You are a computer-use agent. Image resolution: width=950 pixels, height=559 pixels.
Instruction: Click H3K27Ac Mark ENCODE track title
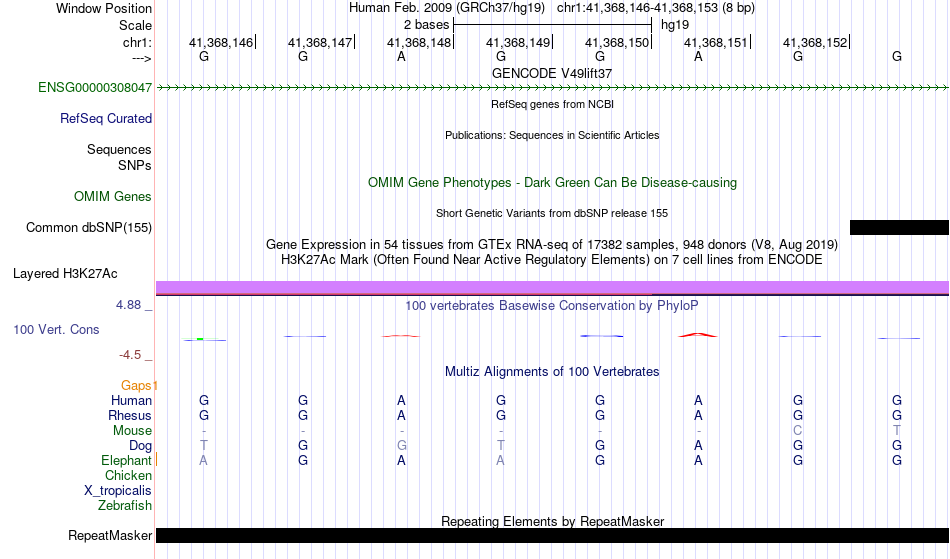(552, 259)
